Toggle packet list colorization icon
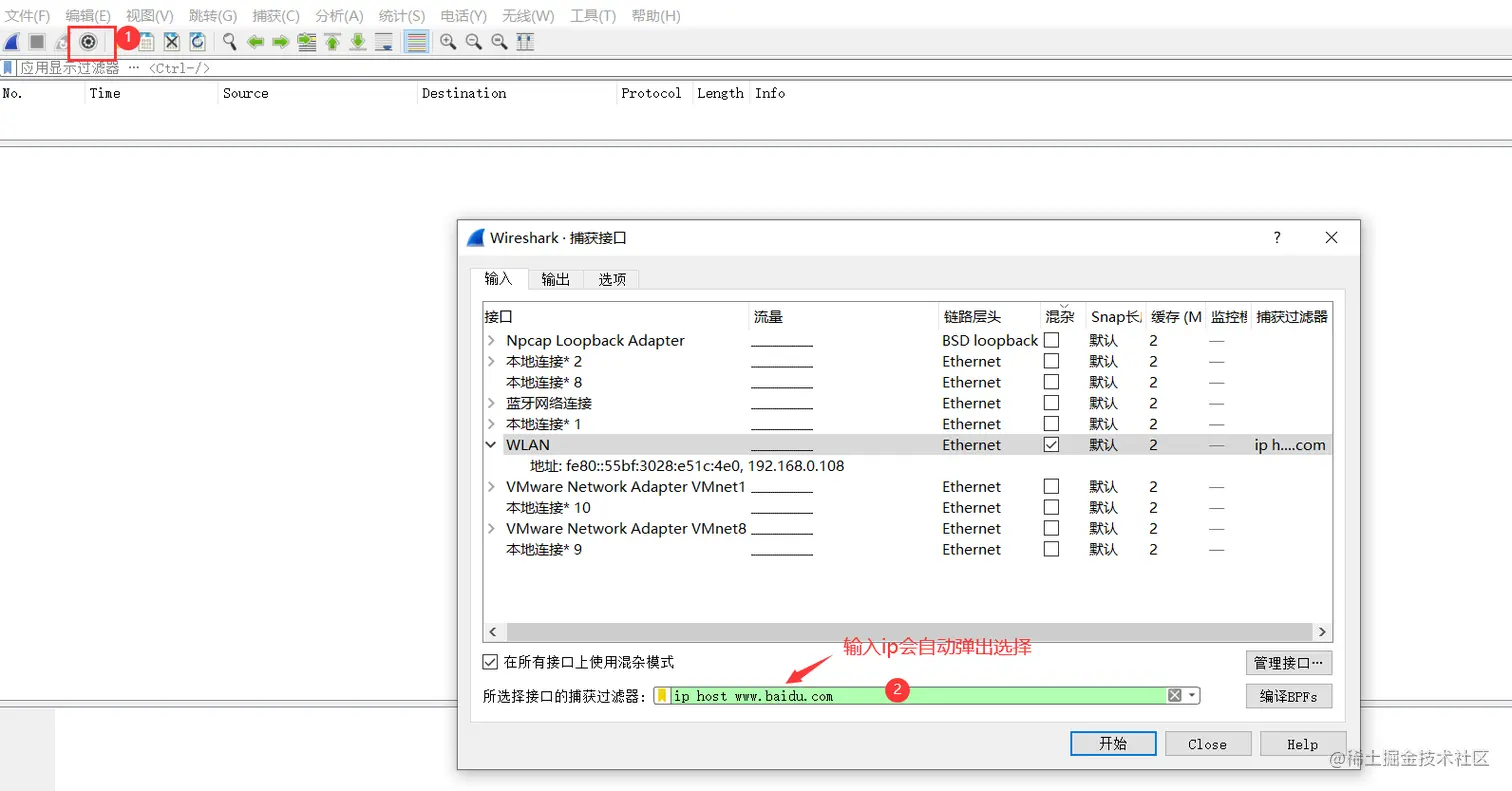 click(416, 42)
